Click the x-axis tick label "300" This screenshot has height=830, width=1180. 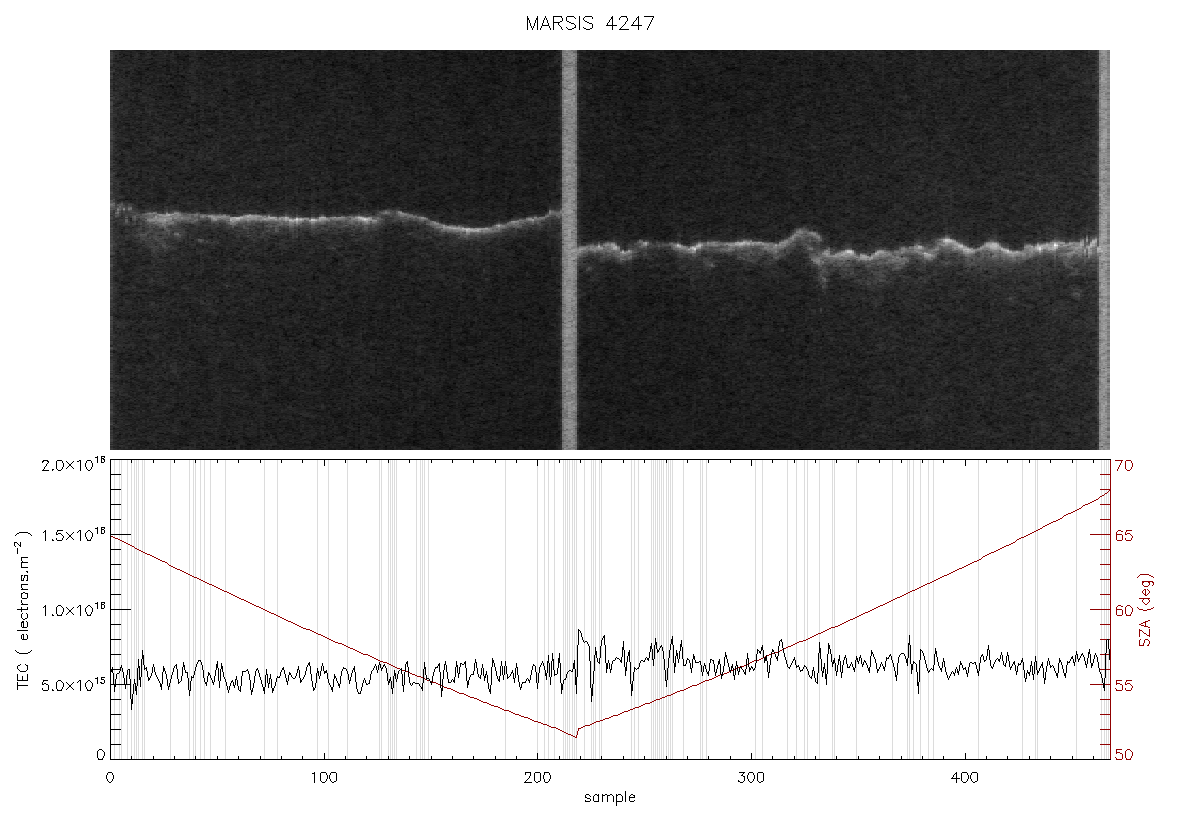(x=751, y=777)
